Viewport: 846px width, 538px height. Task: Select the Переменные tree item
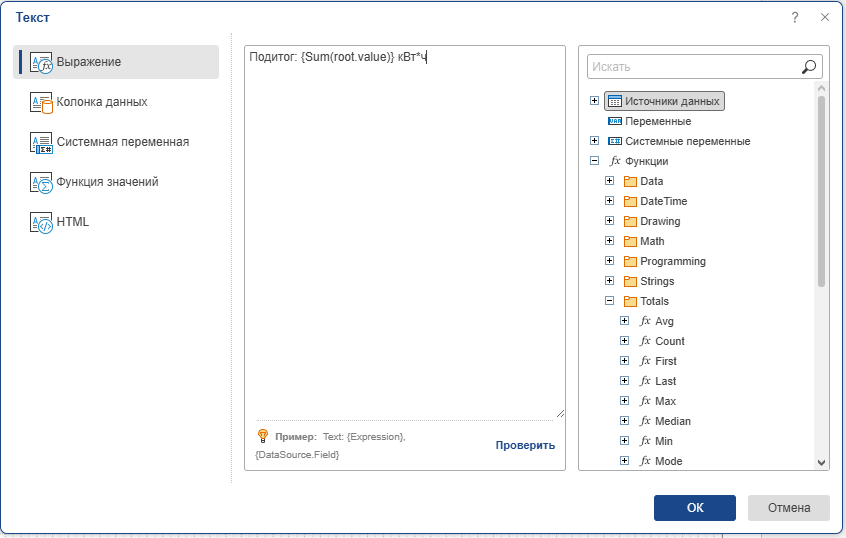click(658, 121)
